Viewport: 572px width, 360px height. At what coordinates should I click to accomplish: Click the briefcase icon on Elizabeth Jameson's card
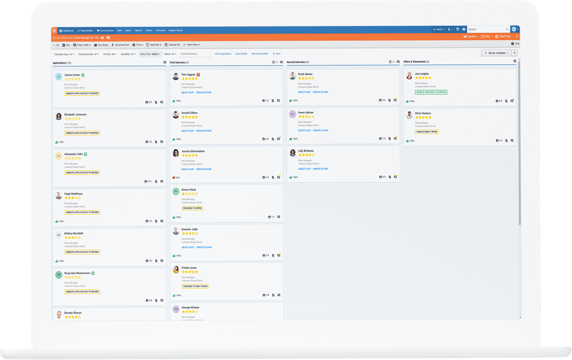coord(148,142)
